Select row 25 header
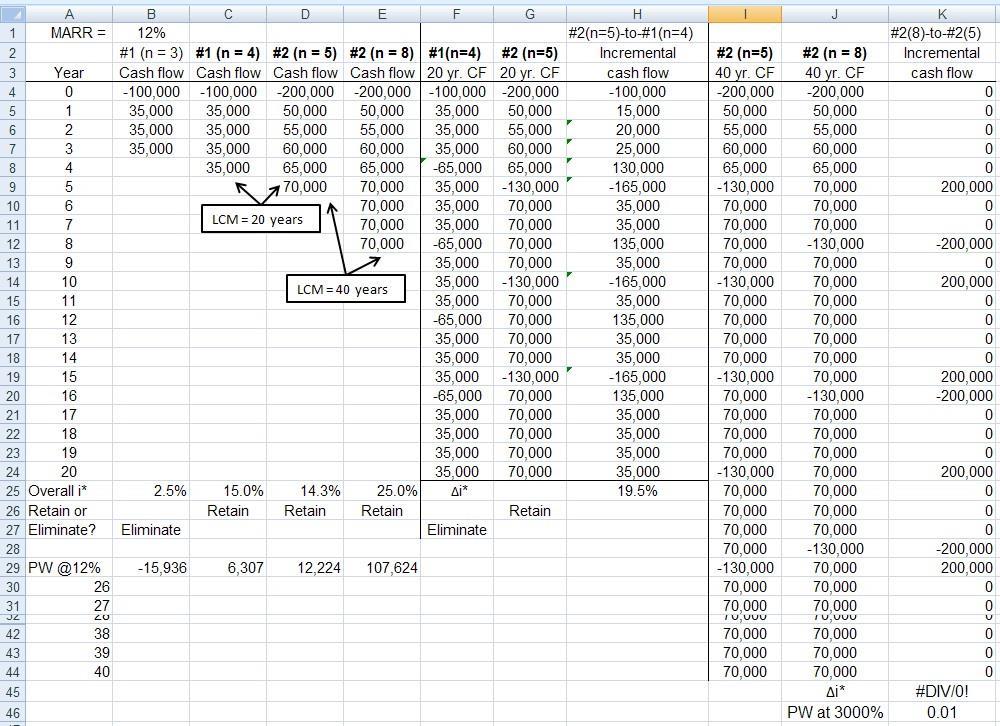Viewport: 1000px width, 726px height. pyautogui.click(x=13, y=491)
